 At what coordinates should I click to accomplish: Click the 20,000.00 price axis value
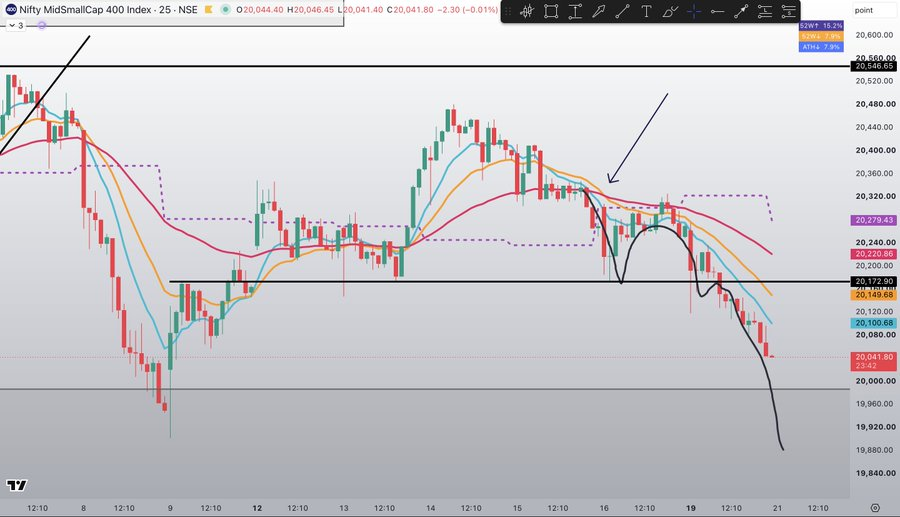875,381
